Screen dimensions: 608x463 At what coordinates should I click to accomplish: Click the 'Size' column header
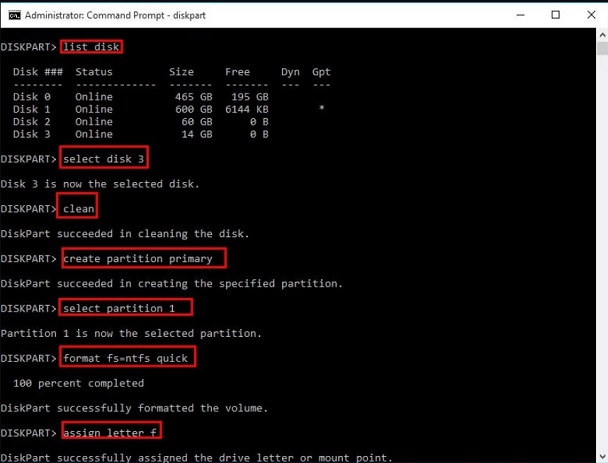[x=181, y=72]
